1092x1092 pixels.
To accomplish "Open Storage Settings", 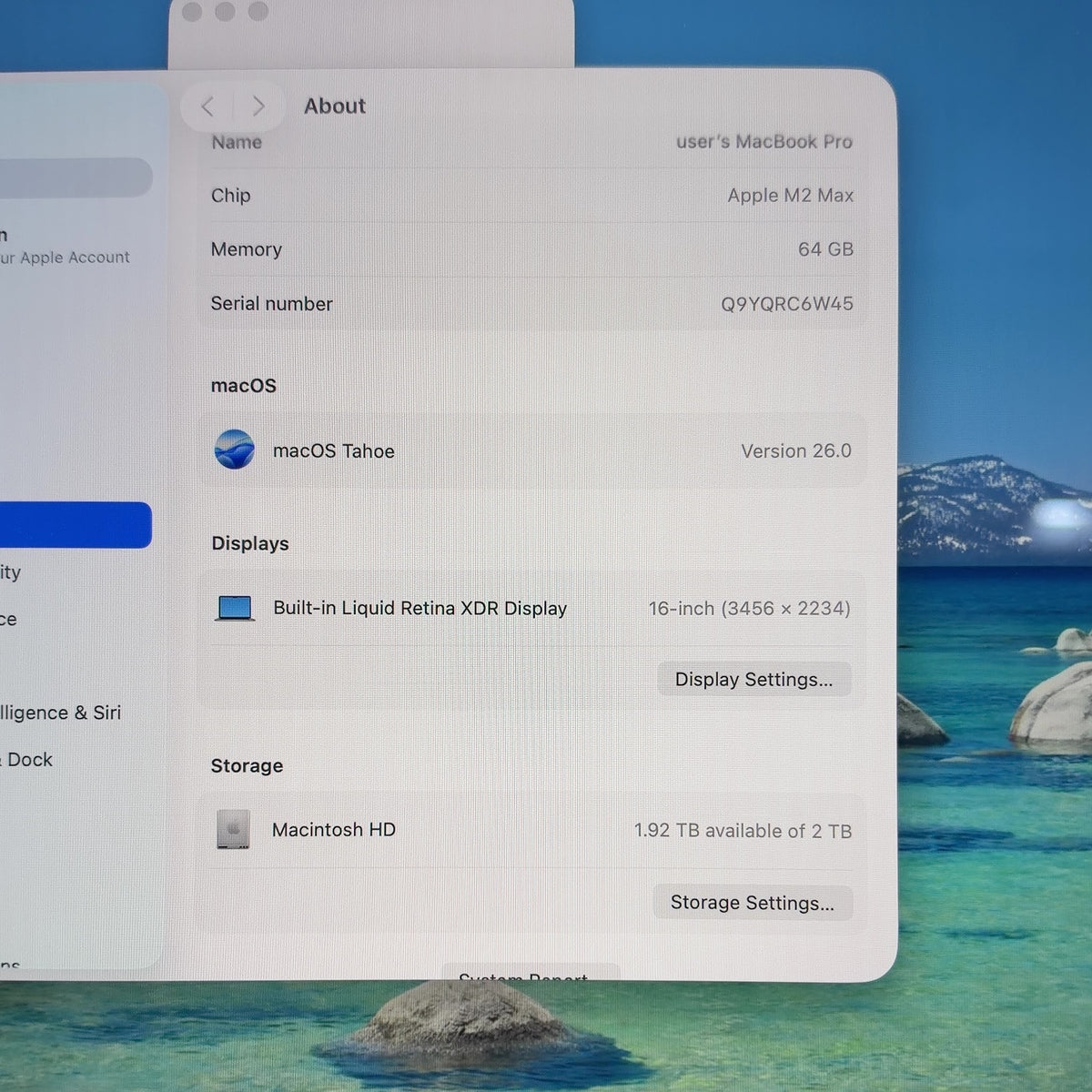I will point(753,903).
